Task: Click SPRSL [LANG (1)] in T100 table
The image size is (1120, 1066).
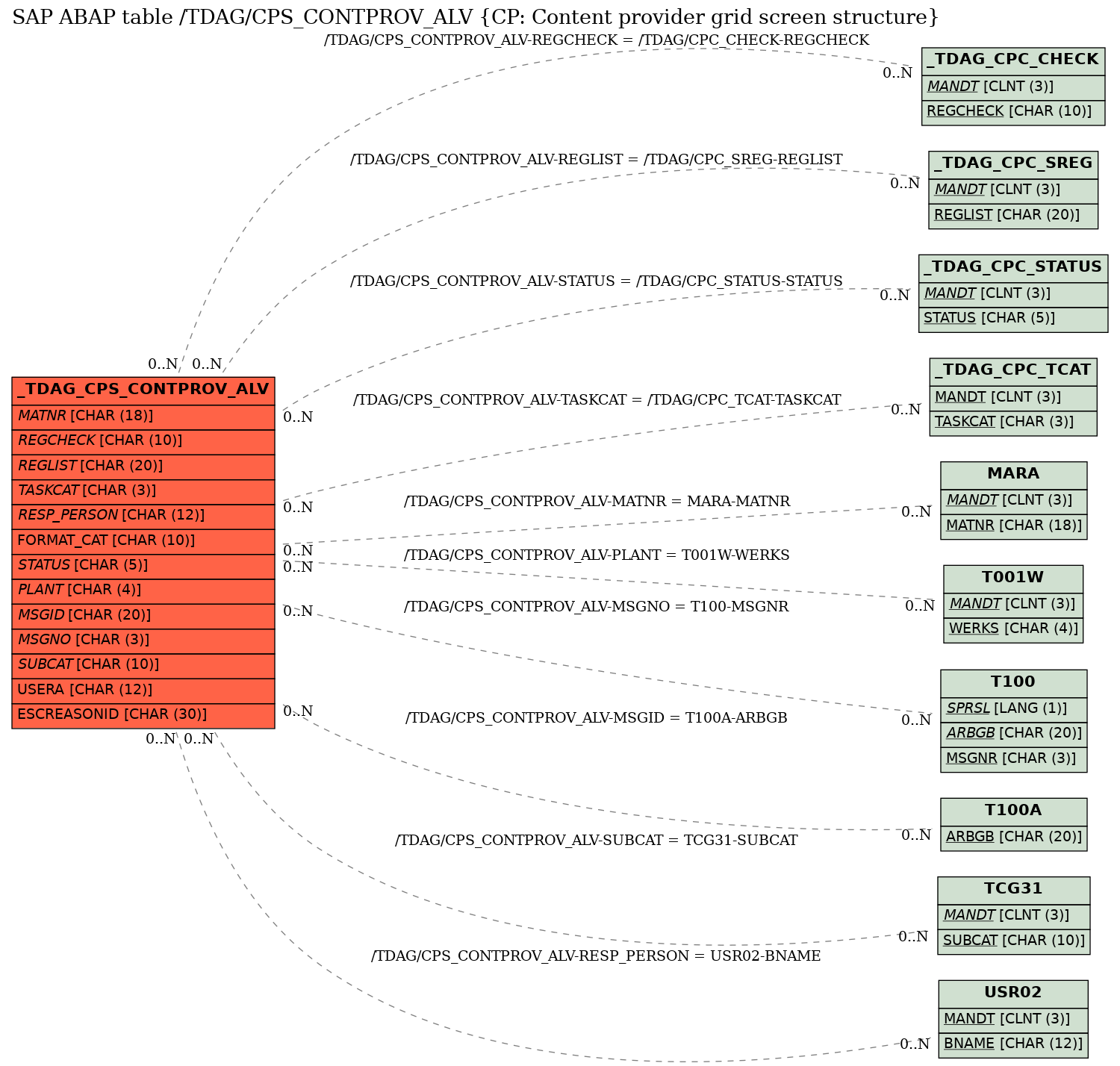Action: [1013, 709]
